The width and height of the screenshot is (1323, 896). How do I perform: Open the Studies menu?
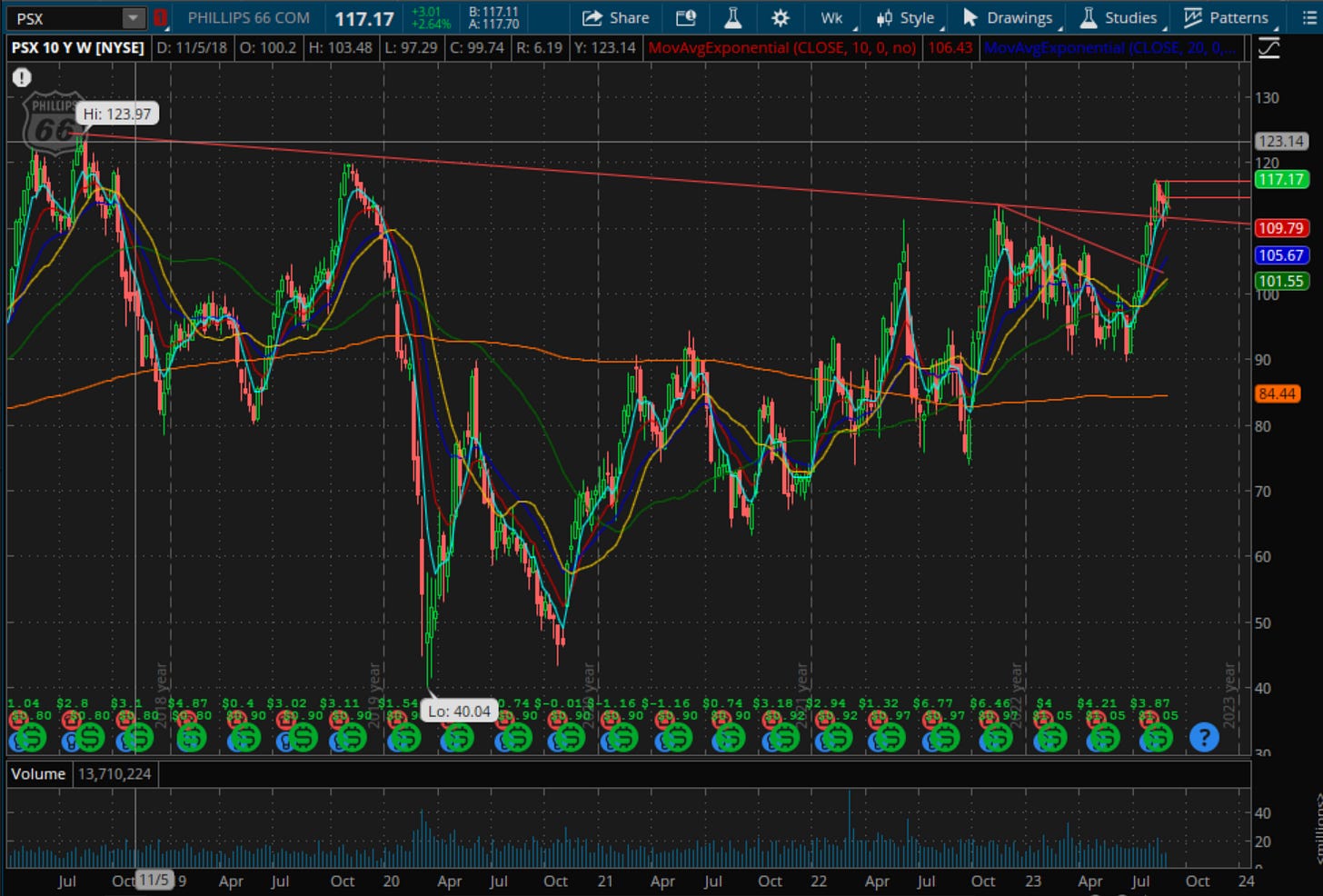click(x=1119, y=18)
